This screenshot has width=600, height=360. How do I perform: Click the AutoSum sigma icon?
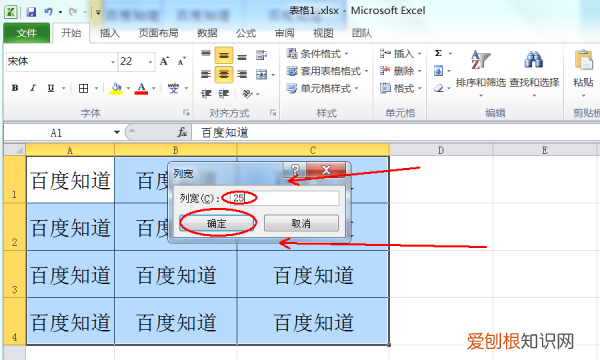[439, 53]
